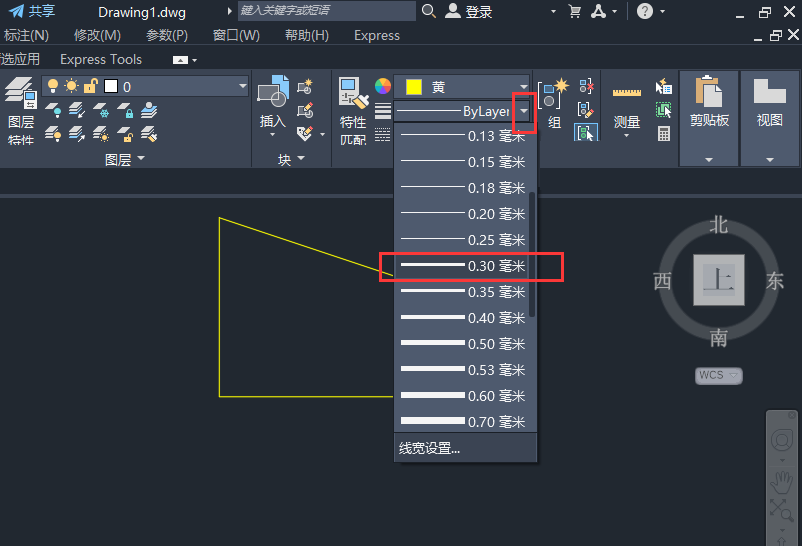Open the 窗口(W) menu

coord(236,35)
